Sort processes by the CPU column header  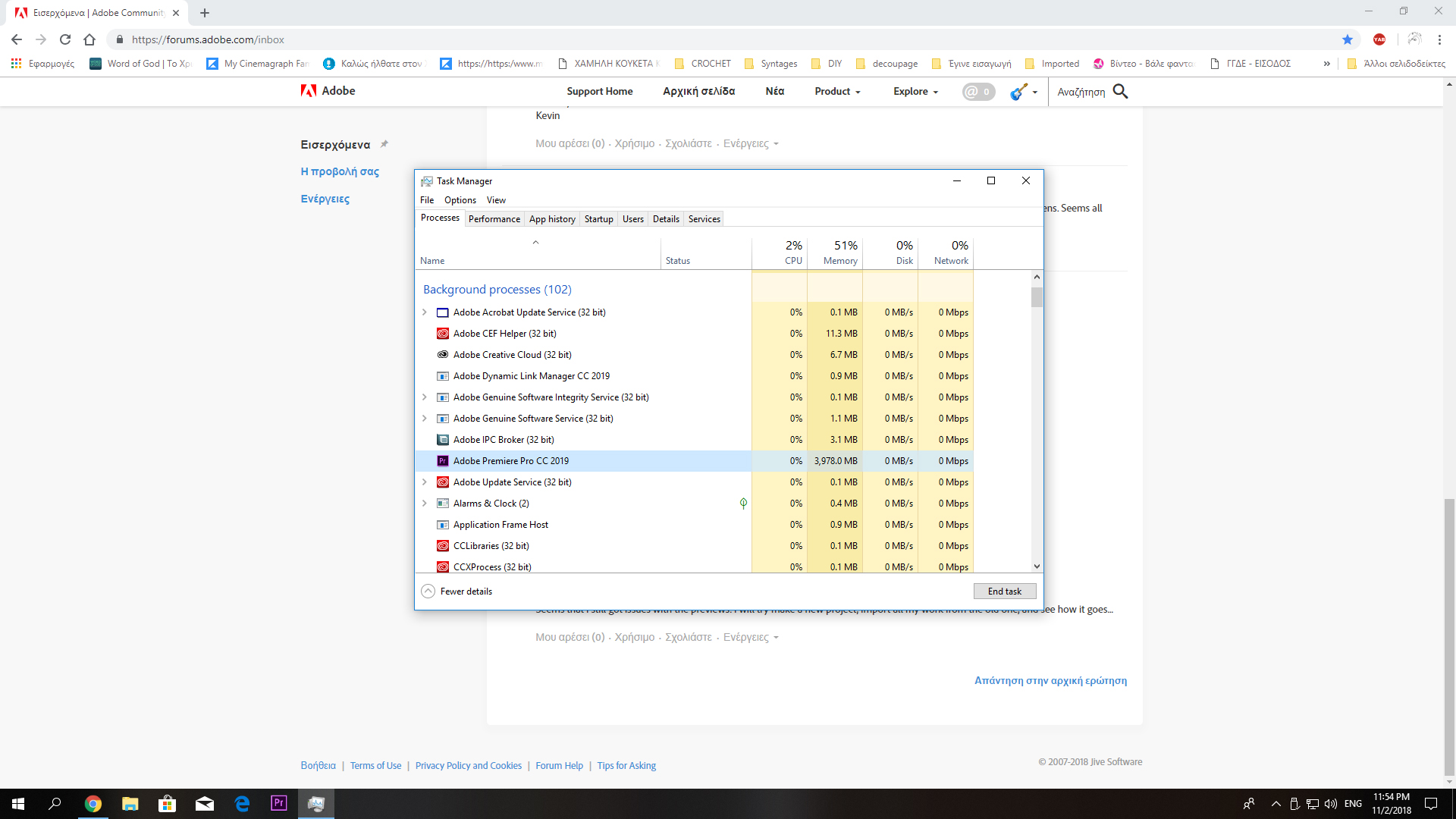point(780,253)
